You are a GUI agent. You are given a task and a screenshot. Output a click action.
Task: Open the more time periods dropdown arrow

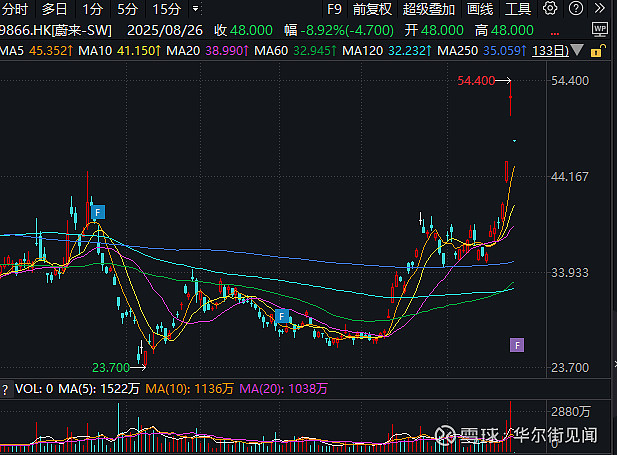point(196,9)
